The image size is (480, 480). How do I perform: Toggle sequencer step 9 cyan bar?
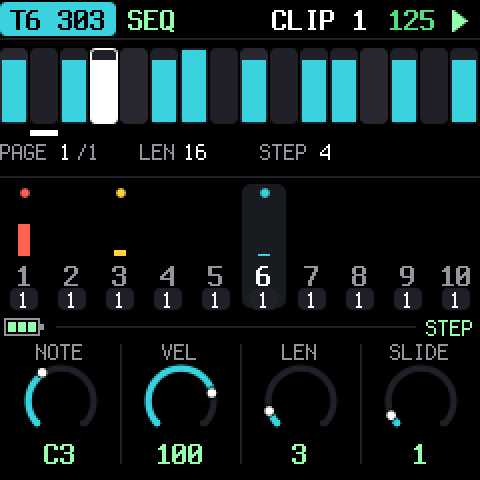tap(254, 86)
